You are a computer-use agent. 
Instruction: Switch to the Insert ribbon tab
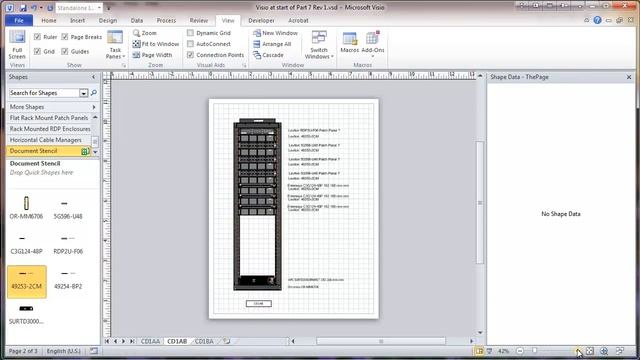(x=78, y=20)
